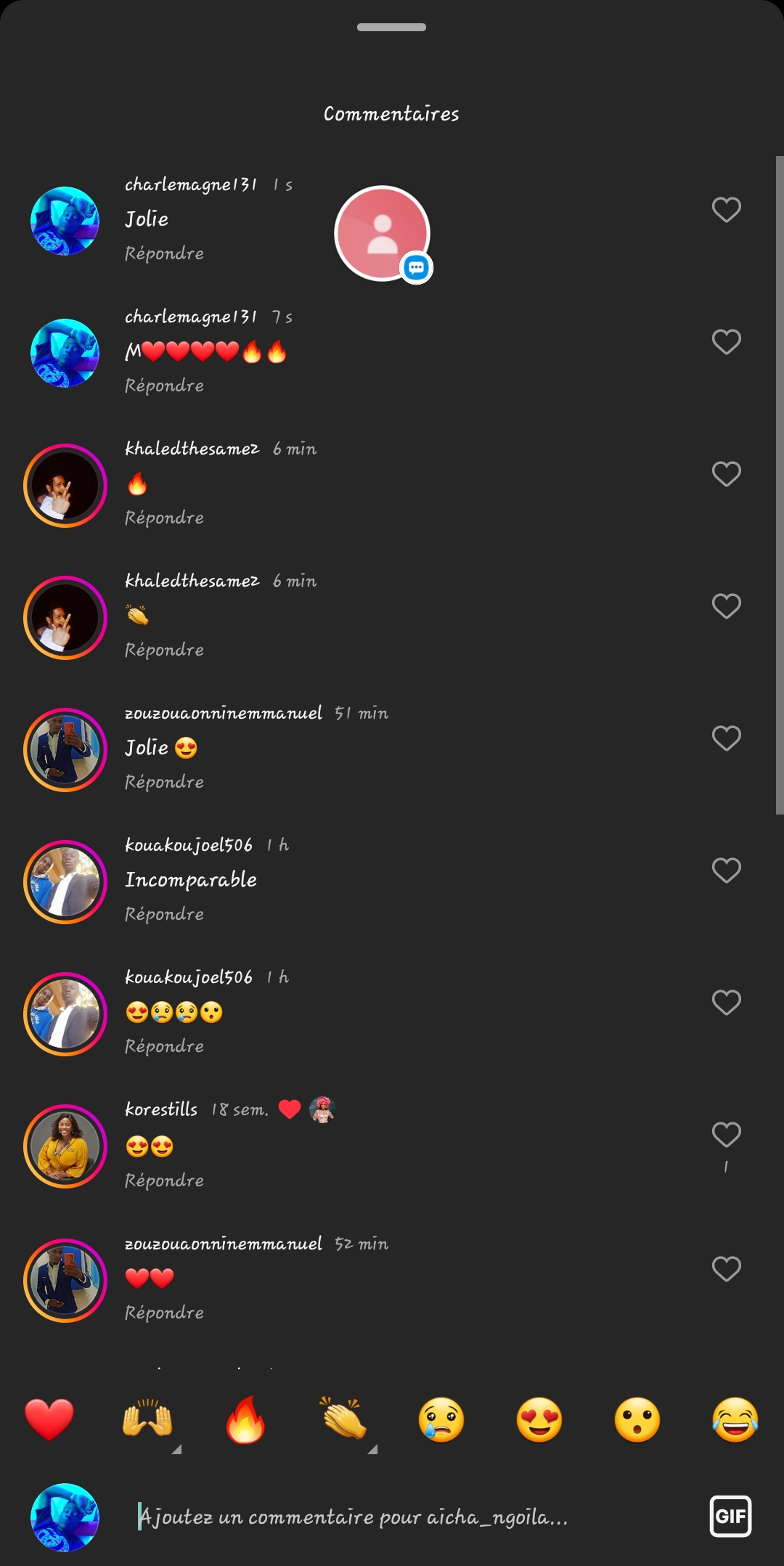Insert the red heart quick emoji
Image resolution: width=784 pixels, height=1566 pixels.
pyautogui.click(x=49, y=1419)
